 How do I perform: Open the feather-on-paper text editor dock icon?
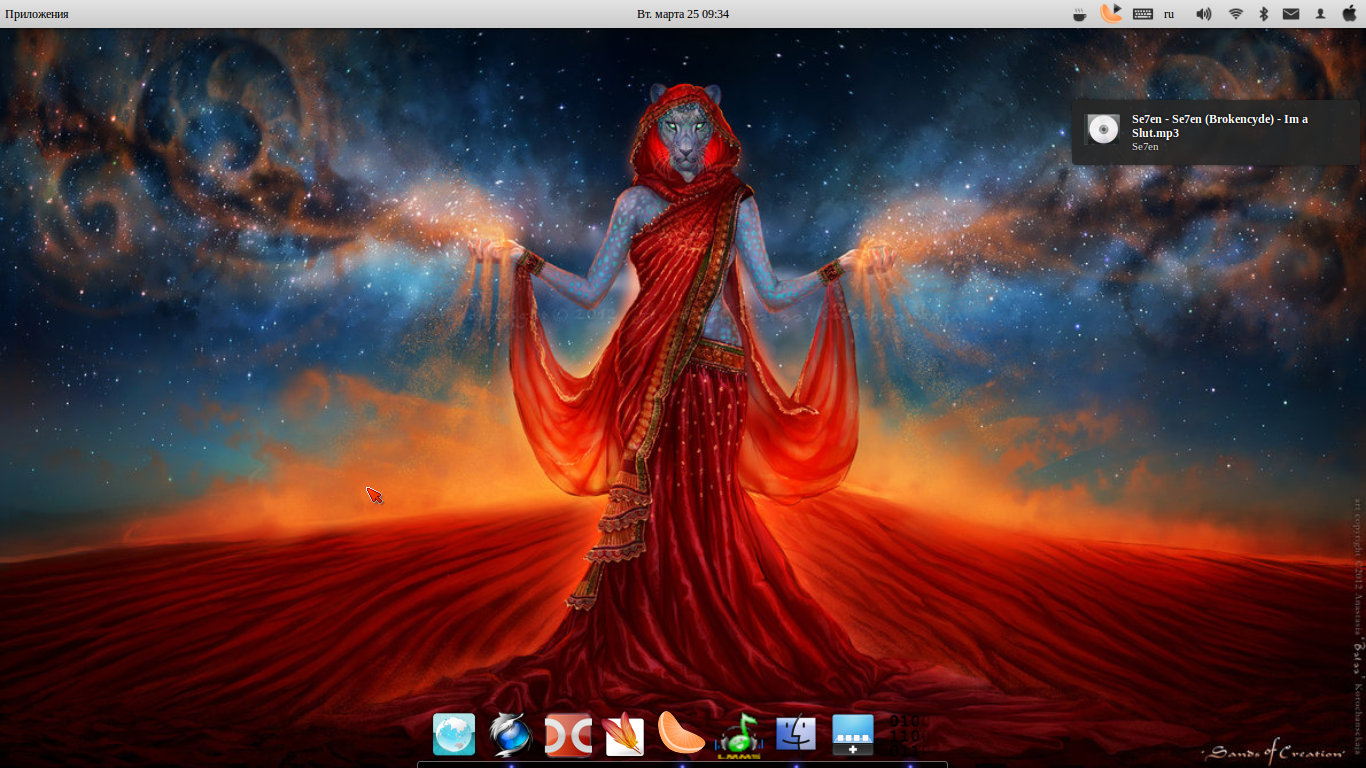(625, 734)
